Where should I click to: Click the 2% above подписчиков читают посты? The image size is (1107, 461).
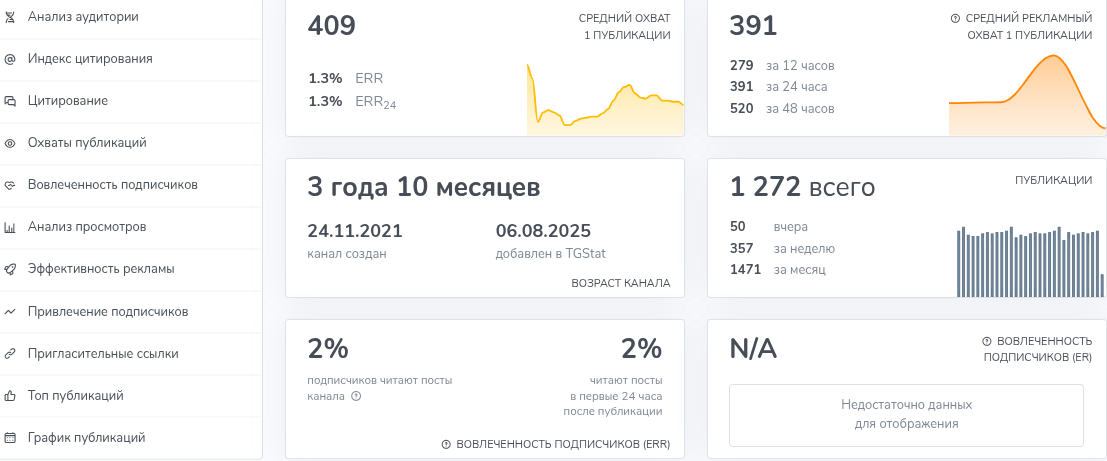point(328,349)
